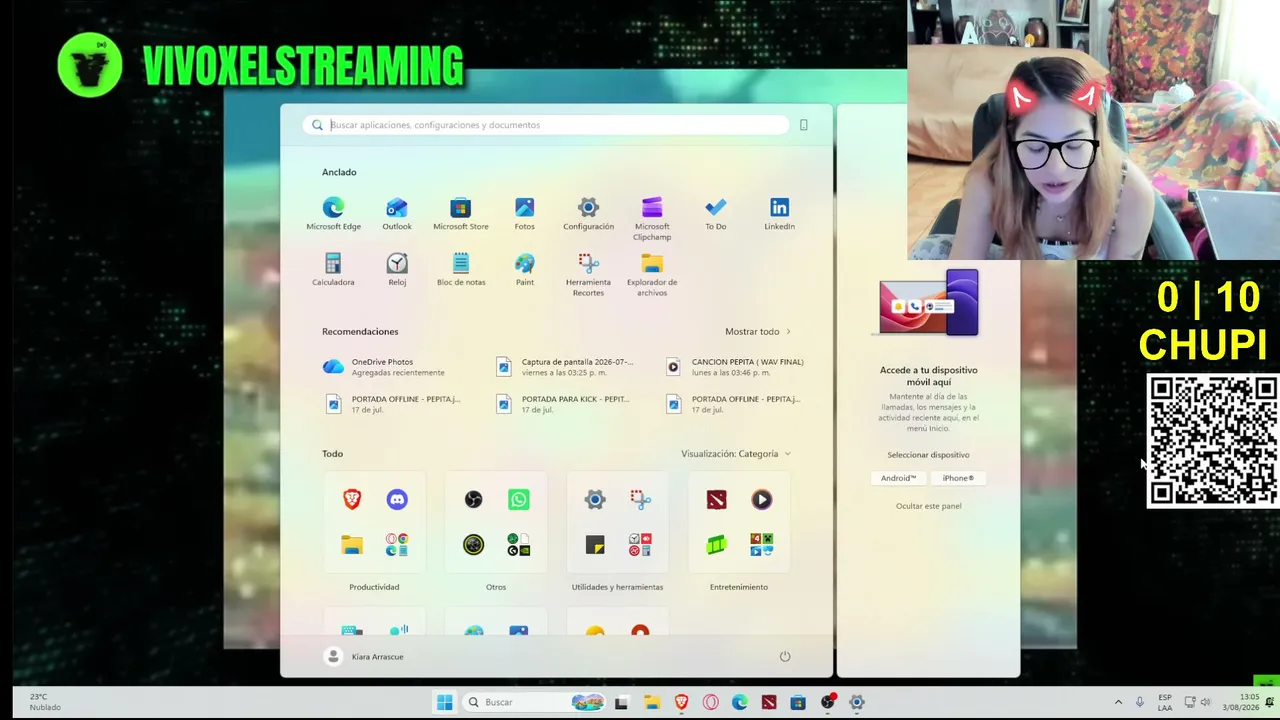Screen dimensions: 1280x720
Task: Open Visualización: Categoría dropdown
Action: pyautogui.click(x=736, y=454)
